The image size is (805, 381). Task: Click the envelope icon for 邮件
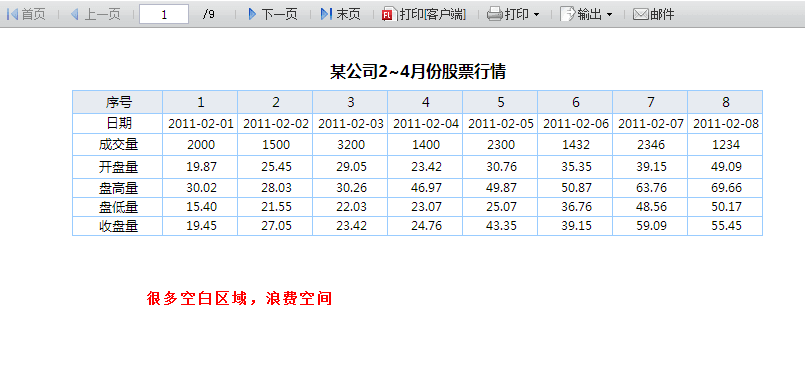[641, 14]
